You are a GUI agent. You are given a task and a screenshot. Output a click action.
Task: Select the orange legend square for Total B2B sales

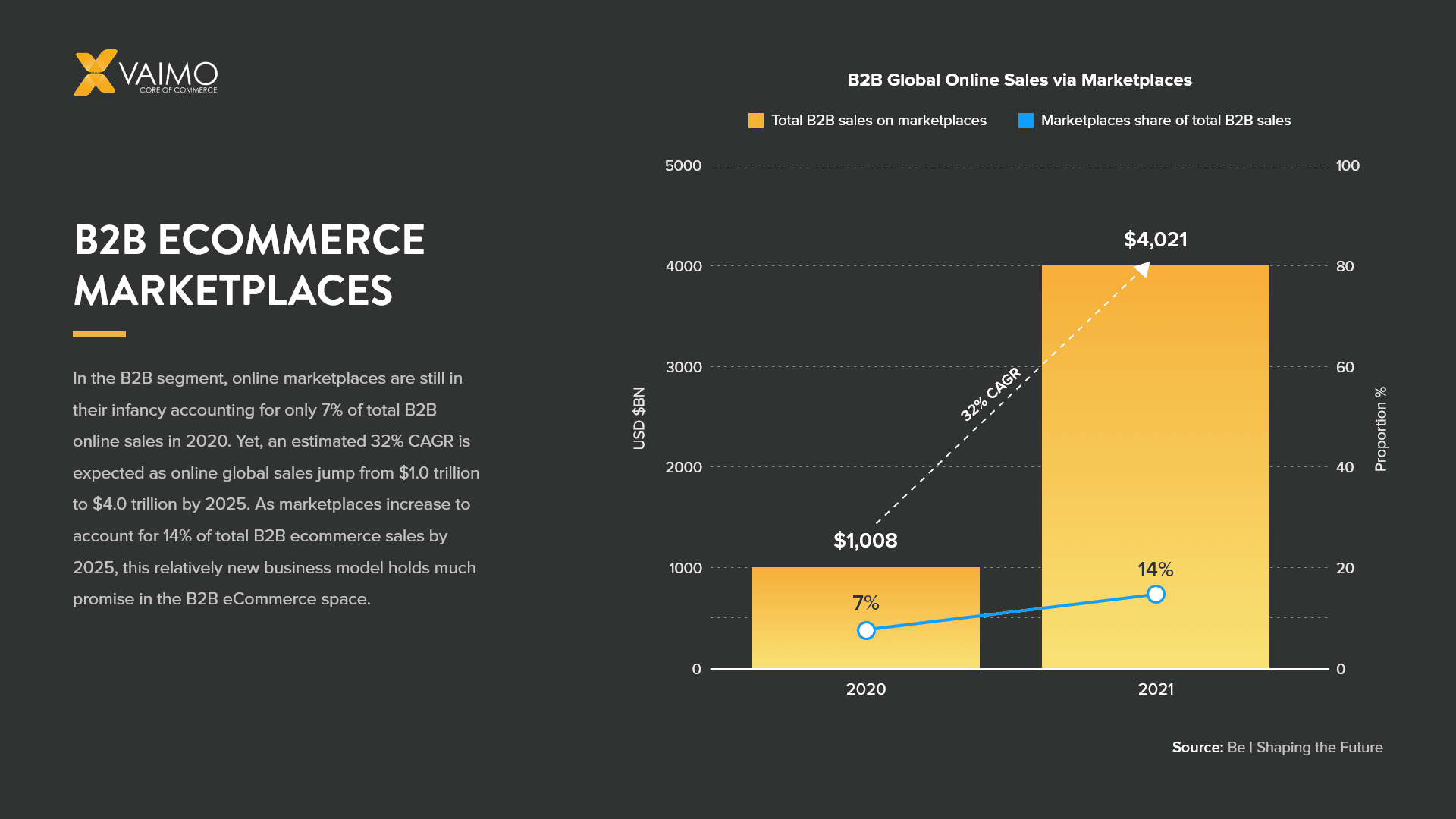[755, 120]
